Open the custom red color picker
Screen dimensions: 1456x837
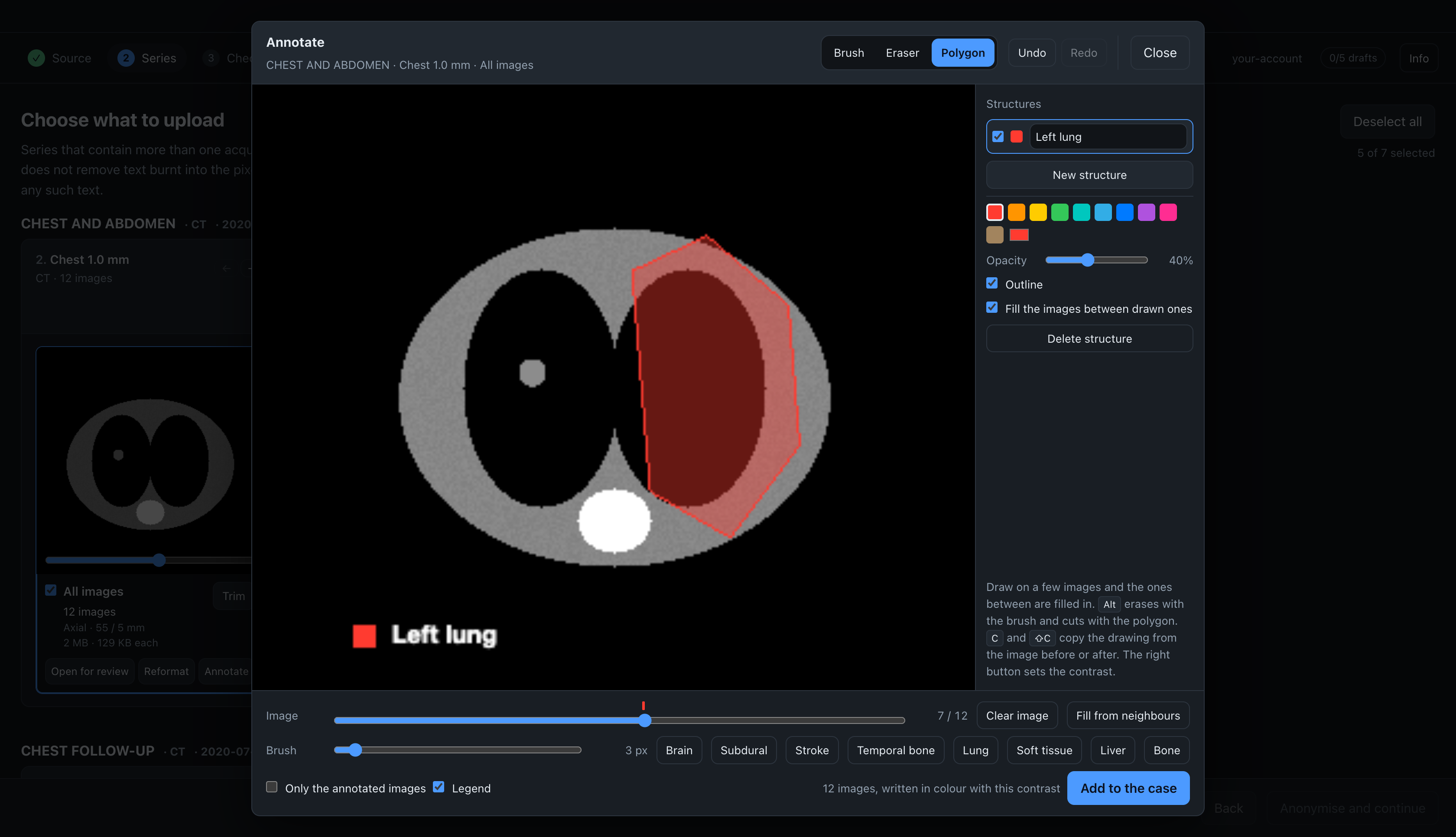click(x=1019, y=235)
